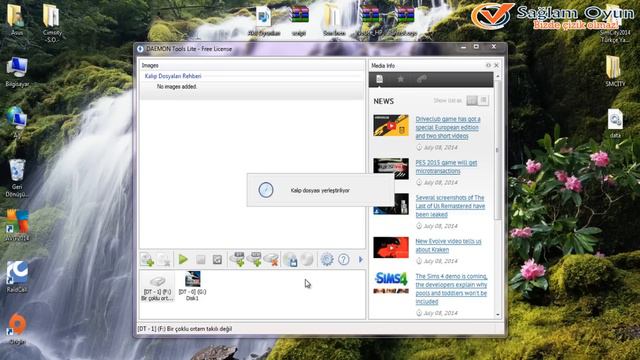Open the Origin desktop shortcut
640x360 pixels.
(x=17, y=329)
